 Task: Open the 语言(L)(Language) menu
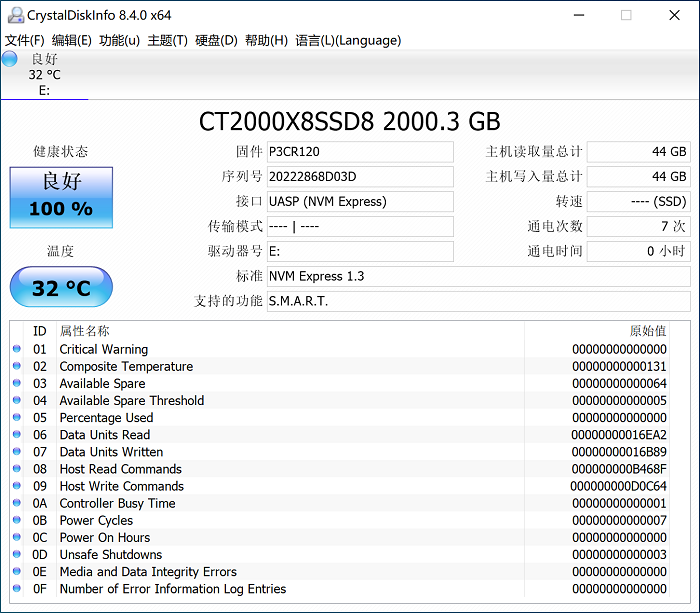point(348,40)
